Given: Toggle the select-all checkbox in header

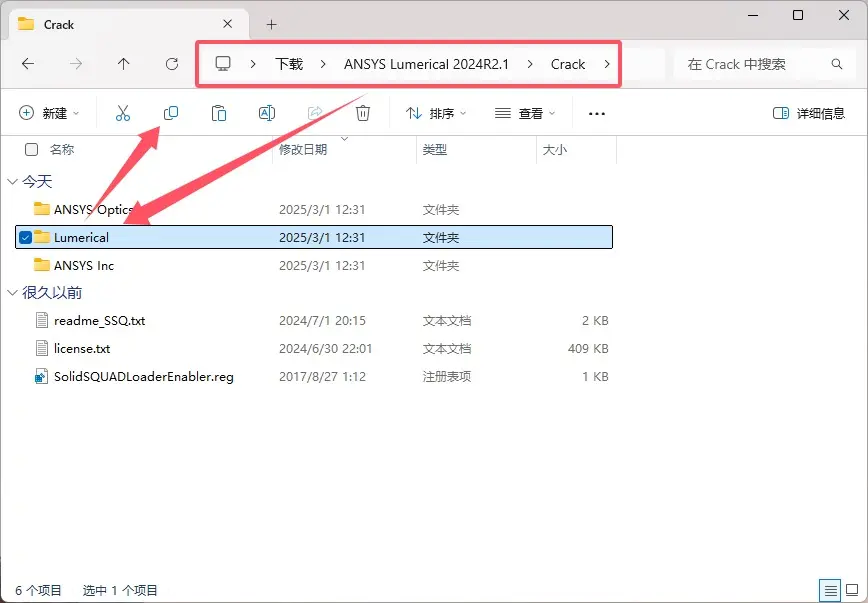Looking at the screenshot, I should tap(32, 150).
